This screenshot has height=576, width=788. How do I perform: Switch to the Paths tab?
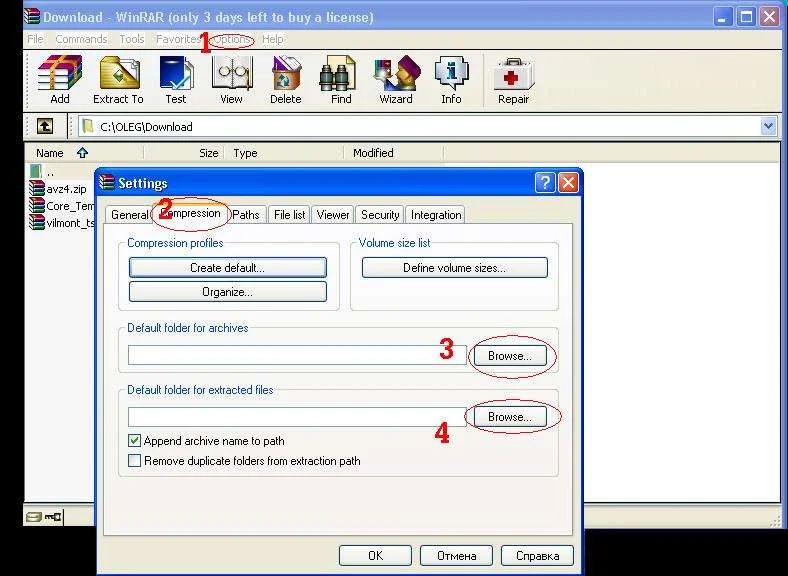[246, 215]
